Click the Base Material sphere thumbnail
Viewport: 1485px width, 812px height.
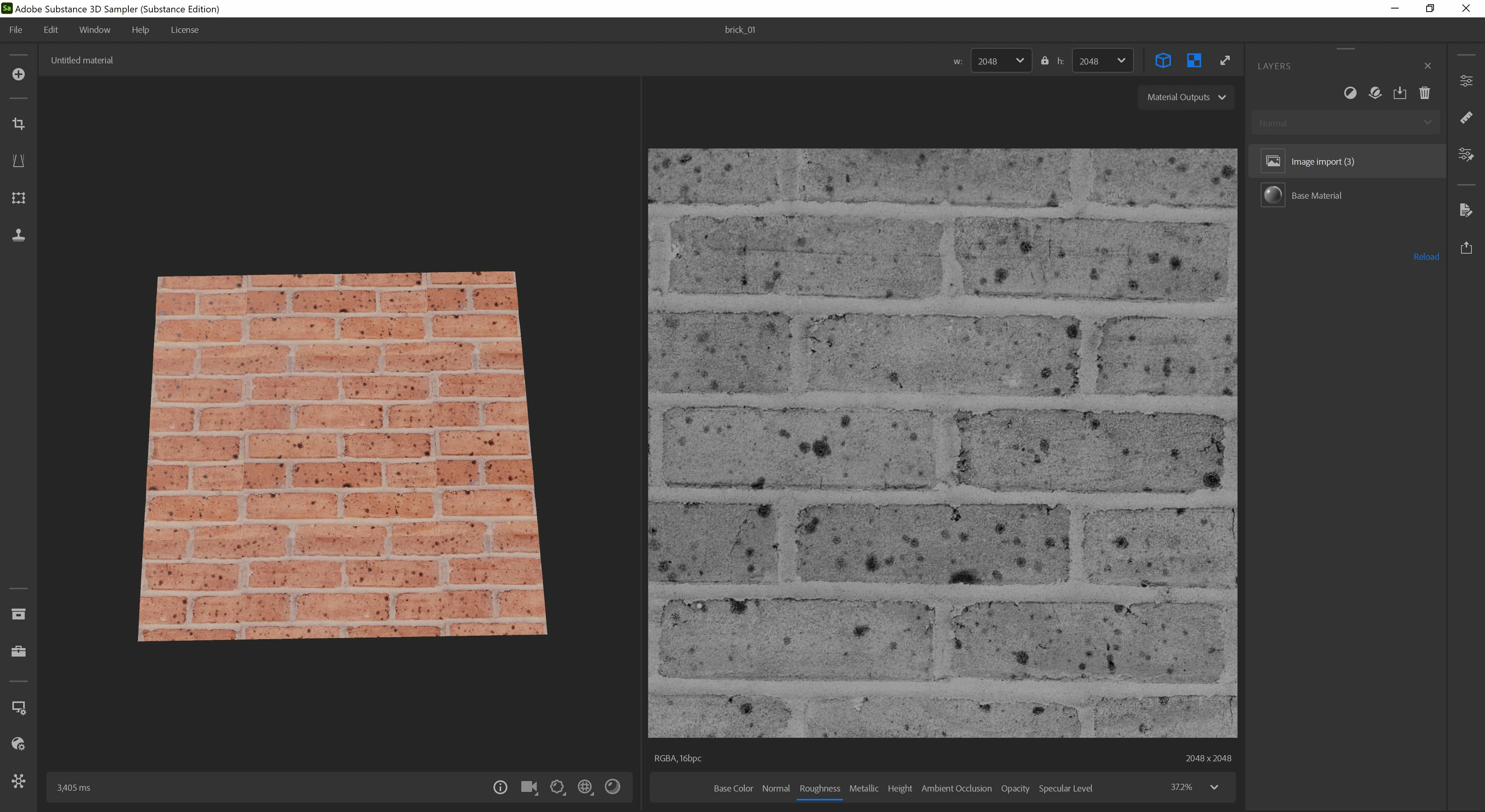1272,195
